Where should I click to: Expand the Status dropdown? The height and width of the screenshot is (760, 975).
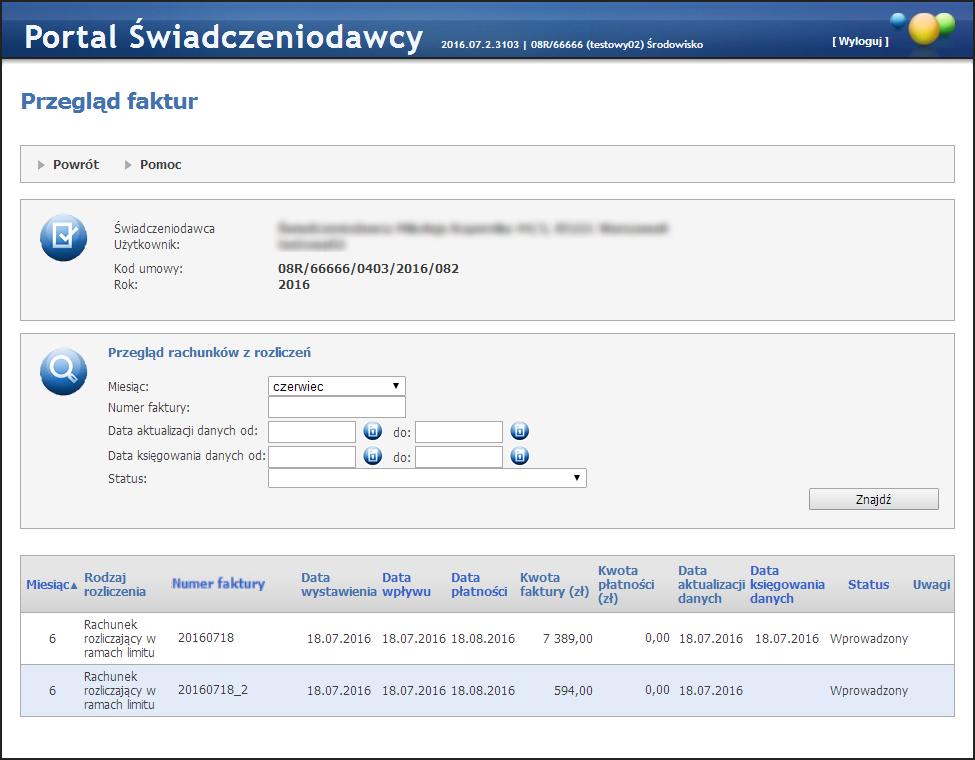click(x=427, y=478)
